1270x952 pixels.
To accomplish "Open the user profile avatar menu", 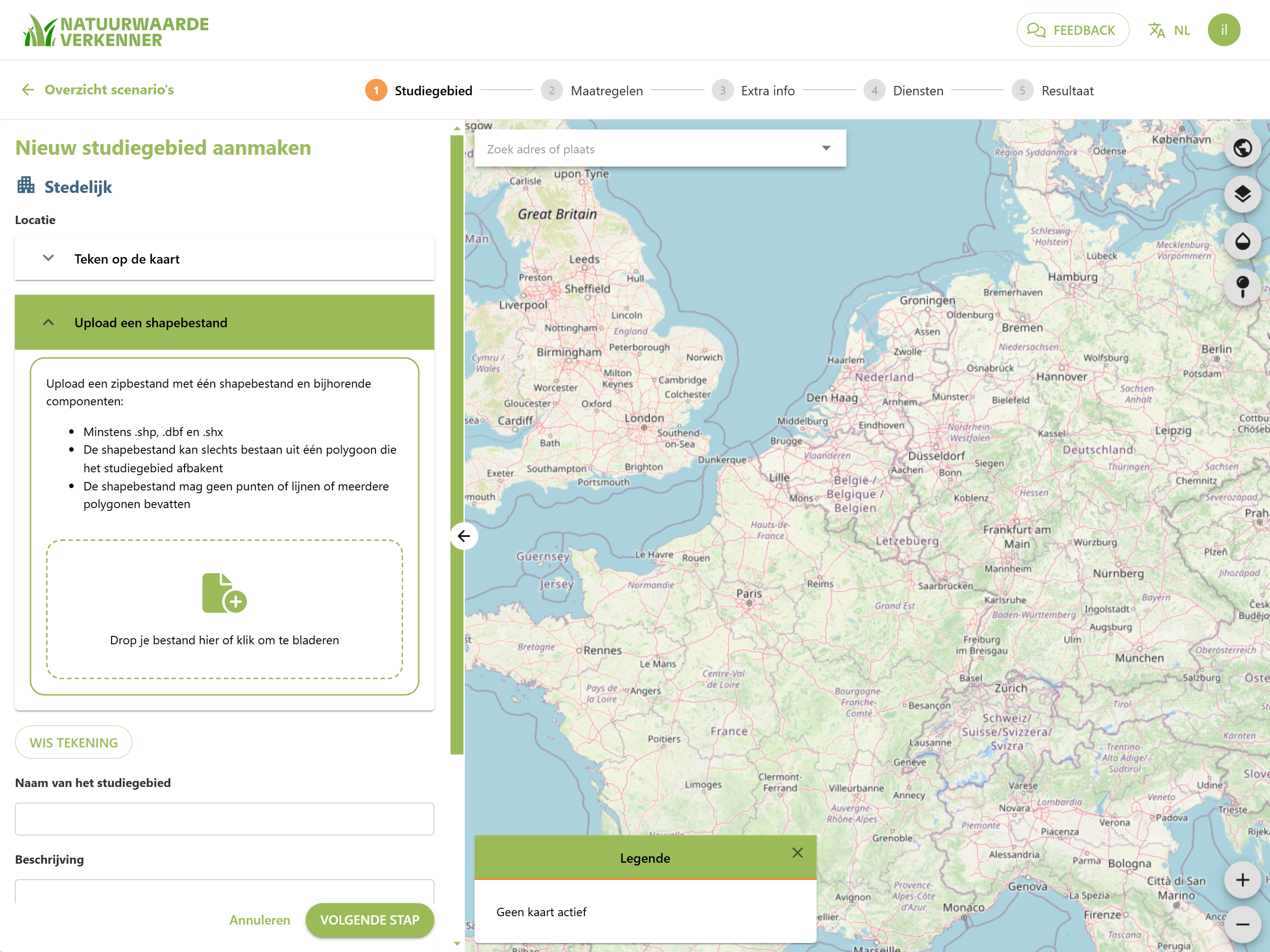I will click(x=1224, y=30).
